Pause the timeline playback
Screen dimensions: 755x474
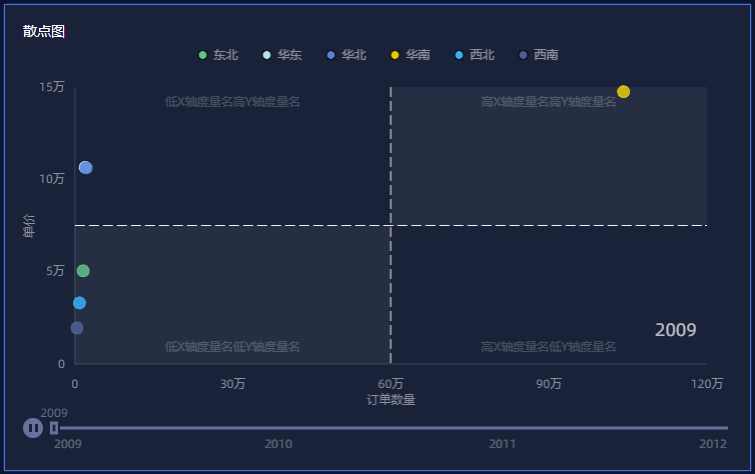33,428
